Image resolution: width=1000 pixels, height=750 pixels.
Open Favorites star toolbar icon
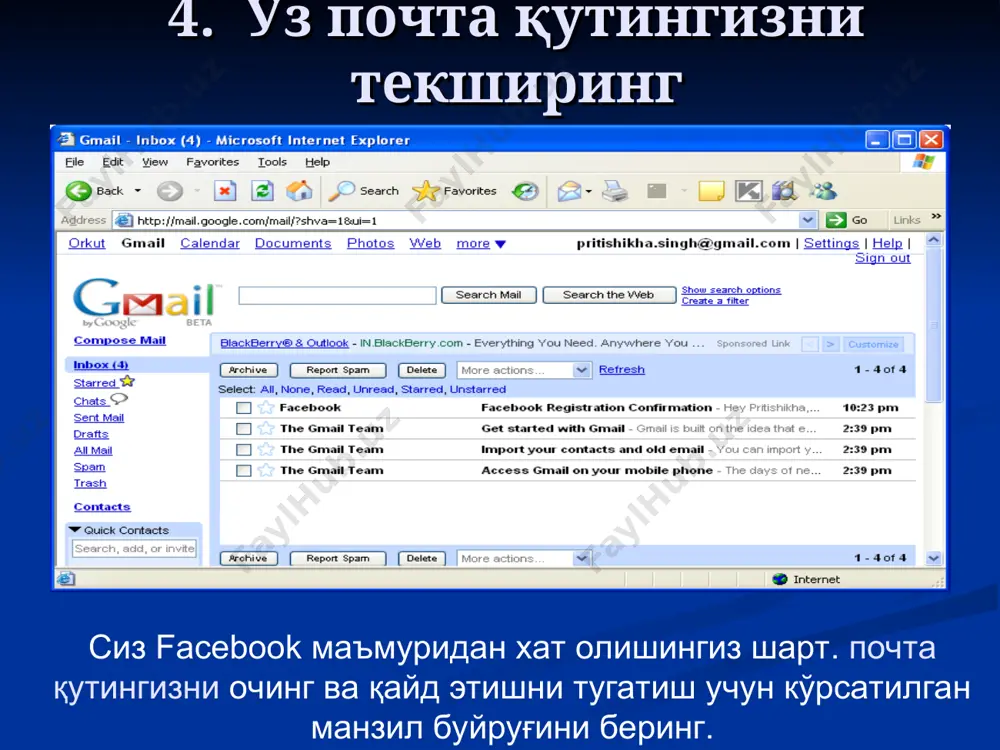[x=425, y=191]
